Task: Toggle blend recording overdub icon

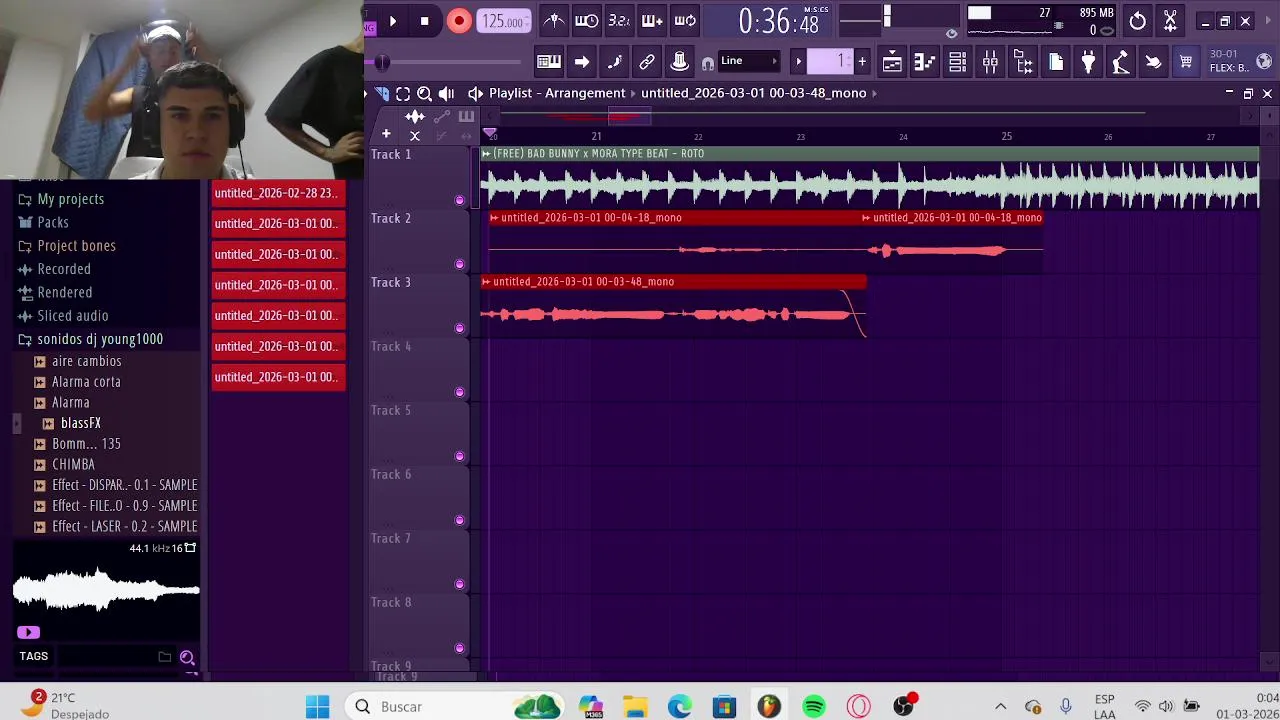Action: (652, 21)
